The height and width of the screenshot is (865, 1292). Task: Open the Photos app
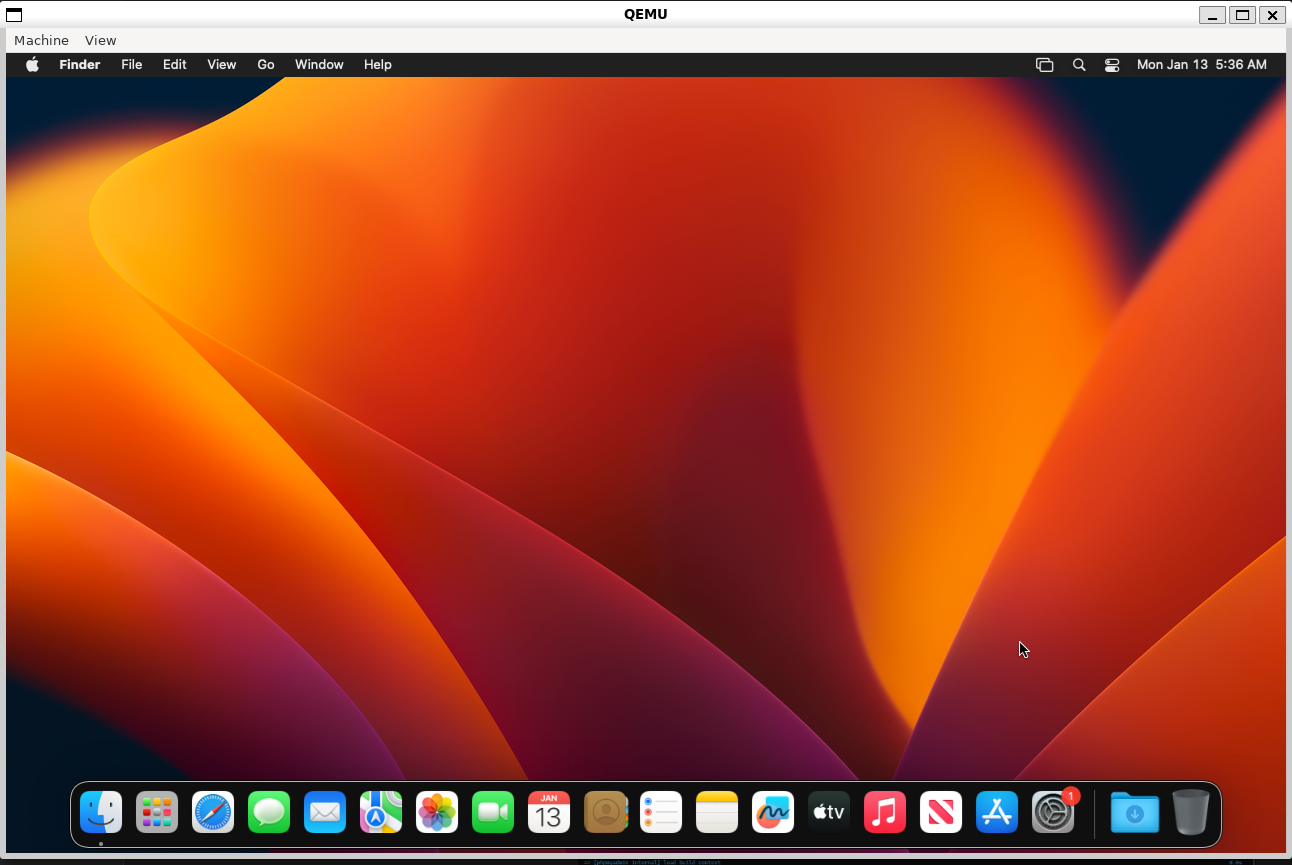tap(437, 812)
